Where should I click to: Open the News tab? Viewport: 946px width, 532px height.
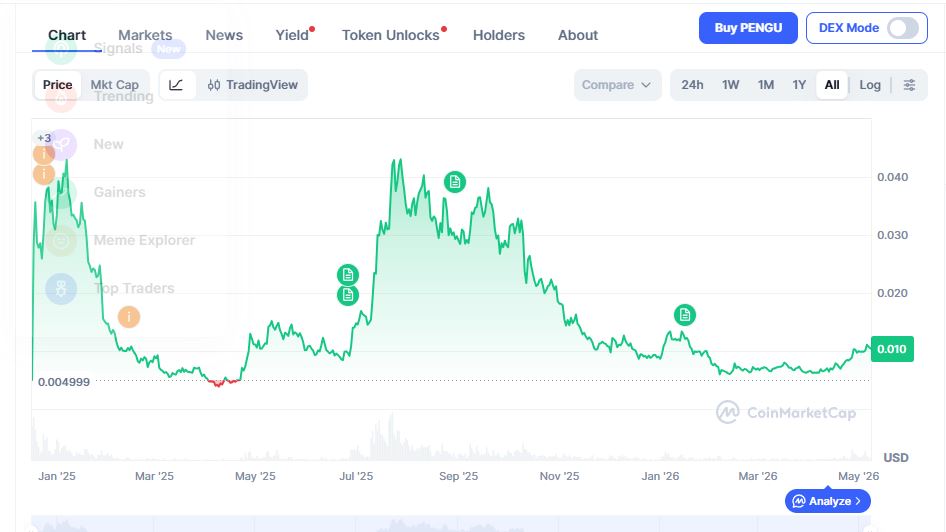pos(224,35)
